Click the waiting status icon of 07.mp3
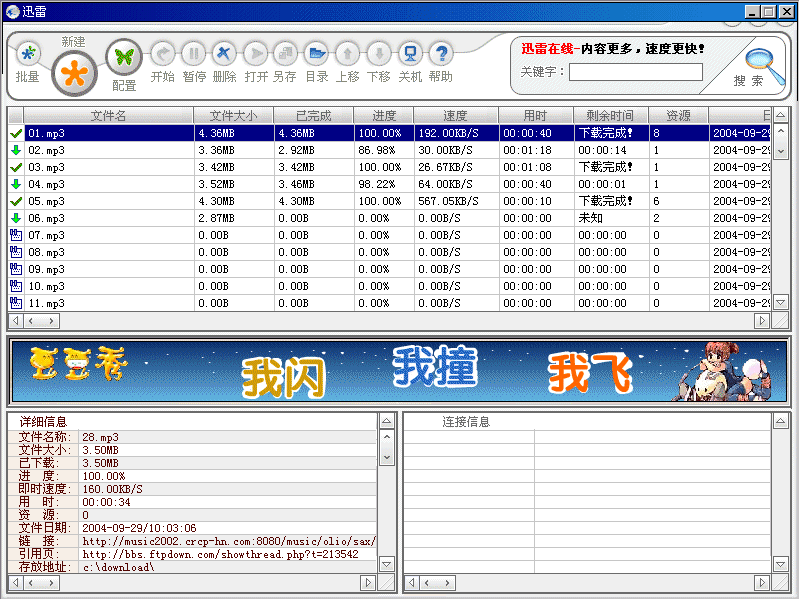Image resolution: width=800 pixels, height=600 pixels. 16,235
